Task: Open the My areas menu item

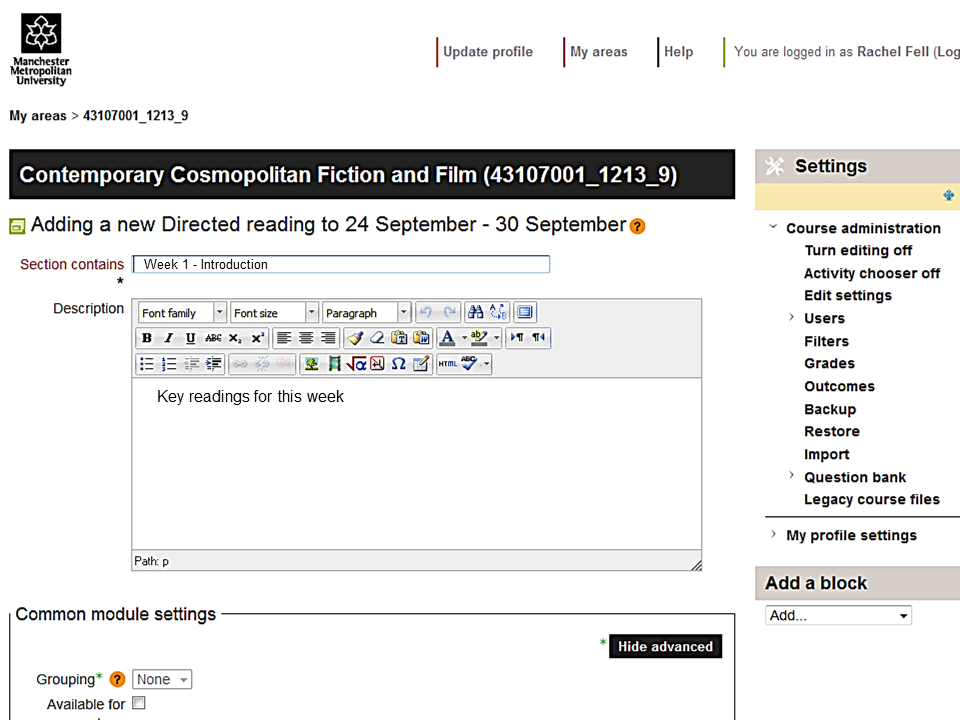Action: 598,52
